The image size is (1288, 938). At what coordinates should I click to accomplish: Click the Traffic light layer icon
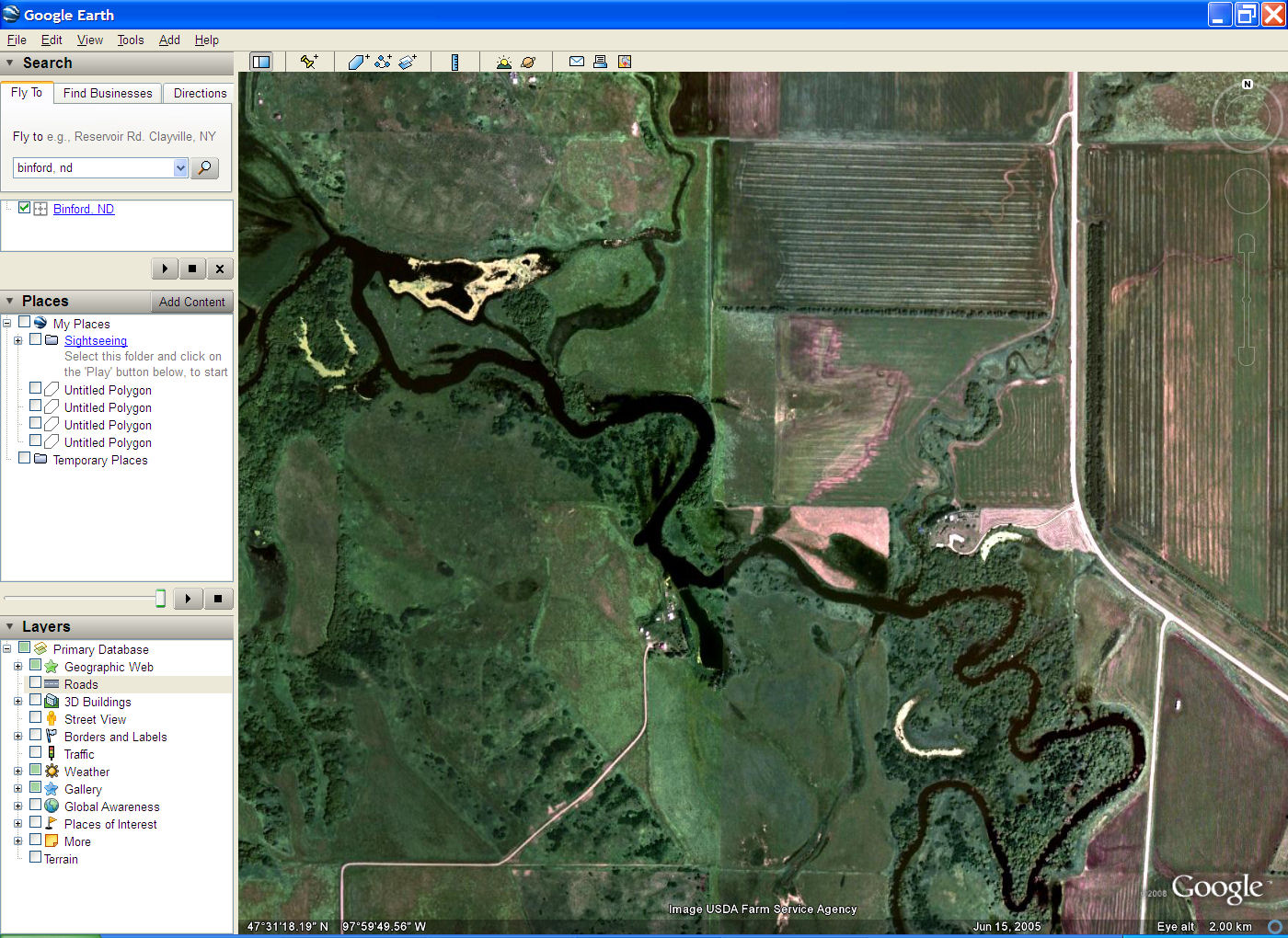[x=52, y=753]
